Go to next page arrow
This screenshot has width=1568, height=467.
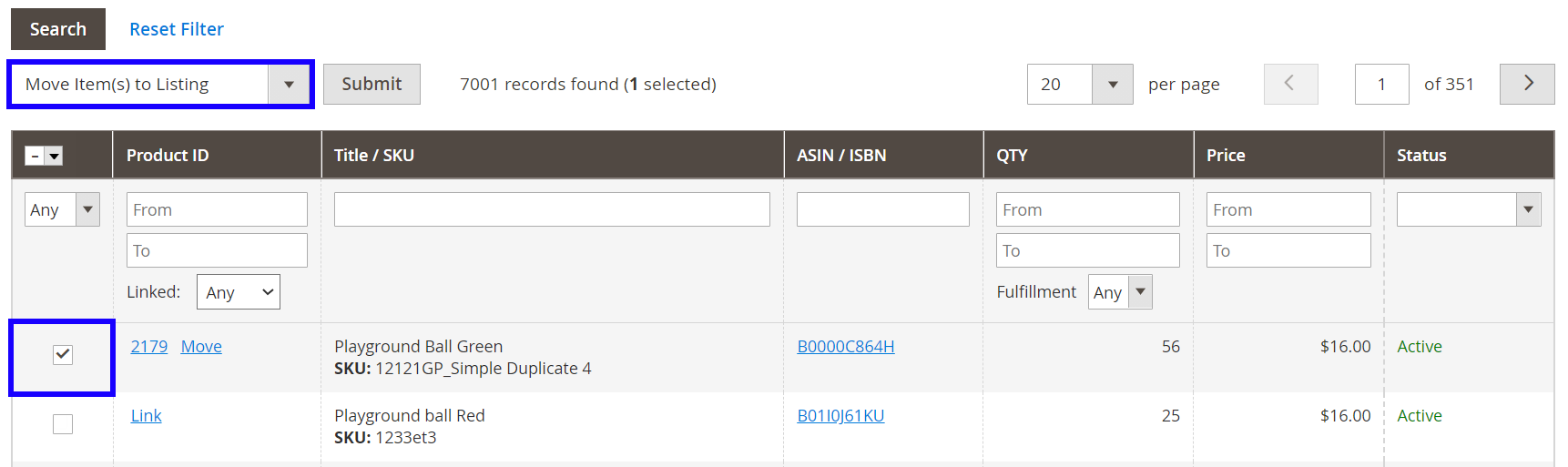coord(1526,84)
